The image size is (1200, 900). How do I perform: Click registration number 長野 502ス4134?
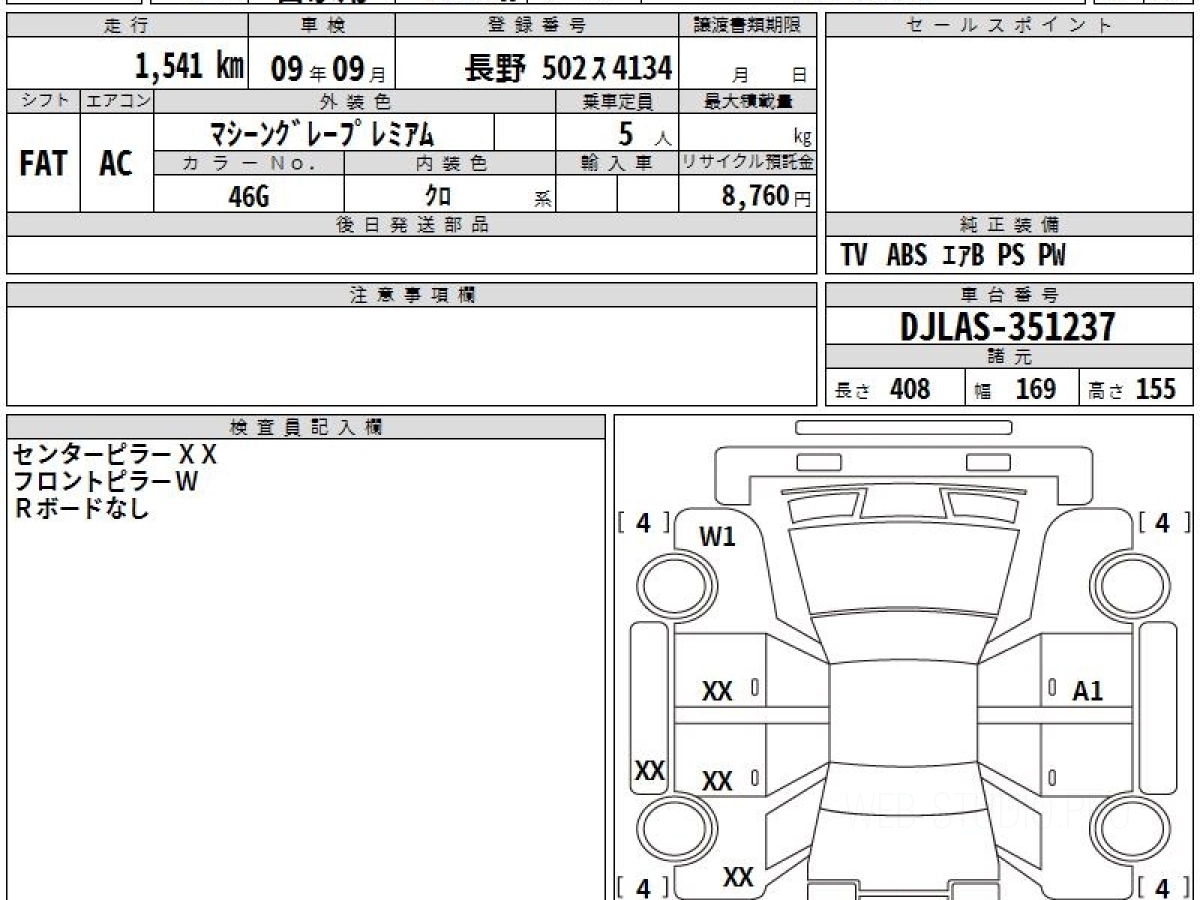(568, 68)
